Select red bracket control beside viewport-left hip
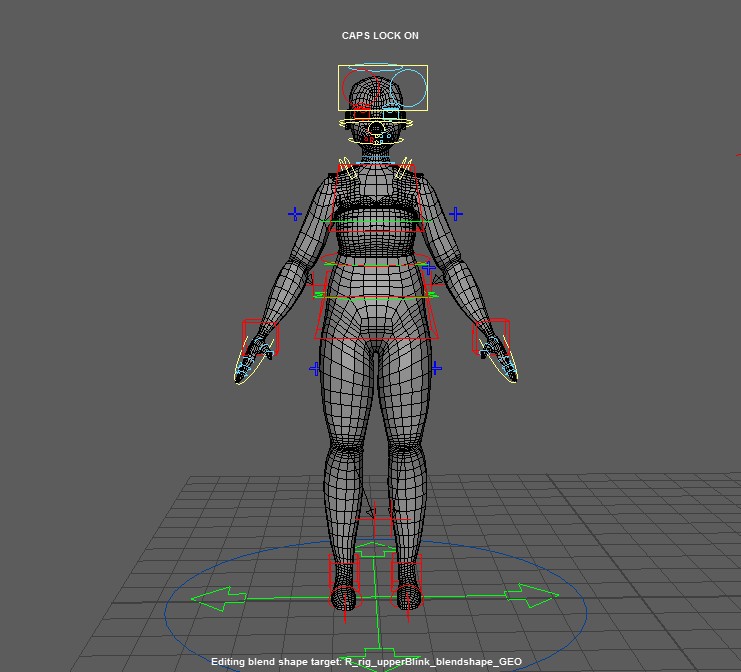 [318, 284]
